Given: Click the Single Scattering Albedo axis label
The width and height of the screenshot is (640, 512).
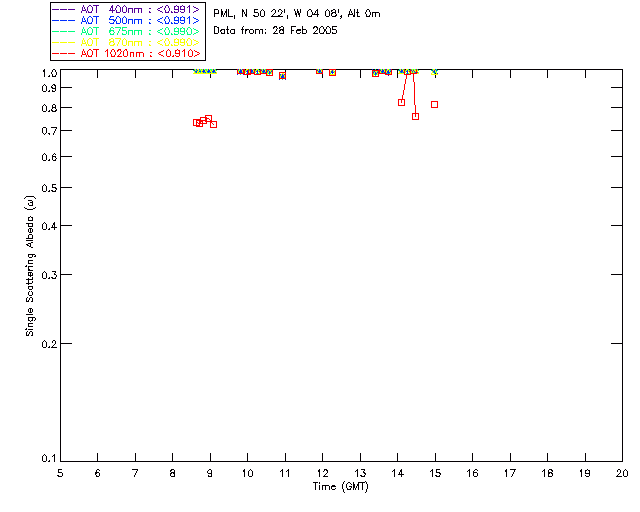Looking at the screenshot, I should click(x=30, y=266).
